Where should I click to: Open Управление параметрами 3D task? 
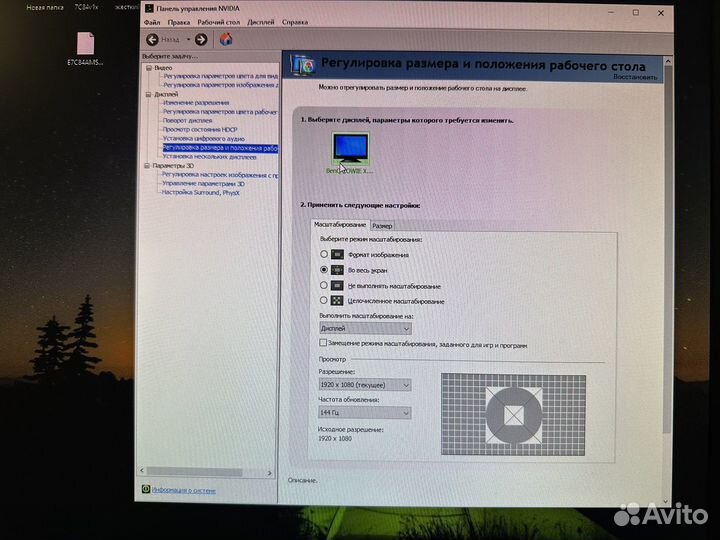(x=203, y=184)
